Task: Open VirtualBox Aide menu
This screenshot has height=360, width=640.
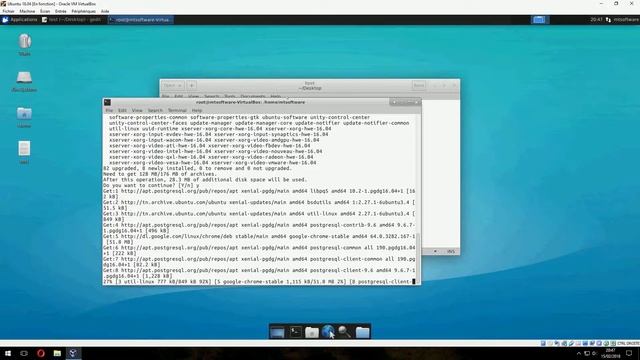Action: tap(105, 11)
